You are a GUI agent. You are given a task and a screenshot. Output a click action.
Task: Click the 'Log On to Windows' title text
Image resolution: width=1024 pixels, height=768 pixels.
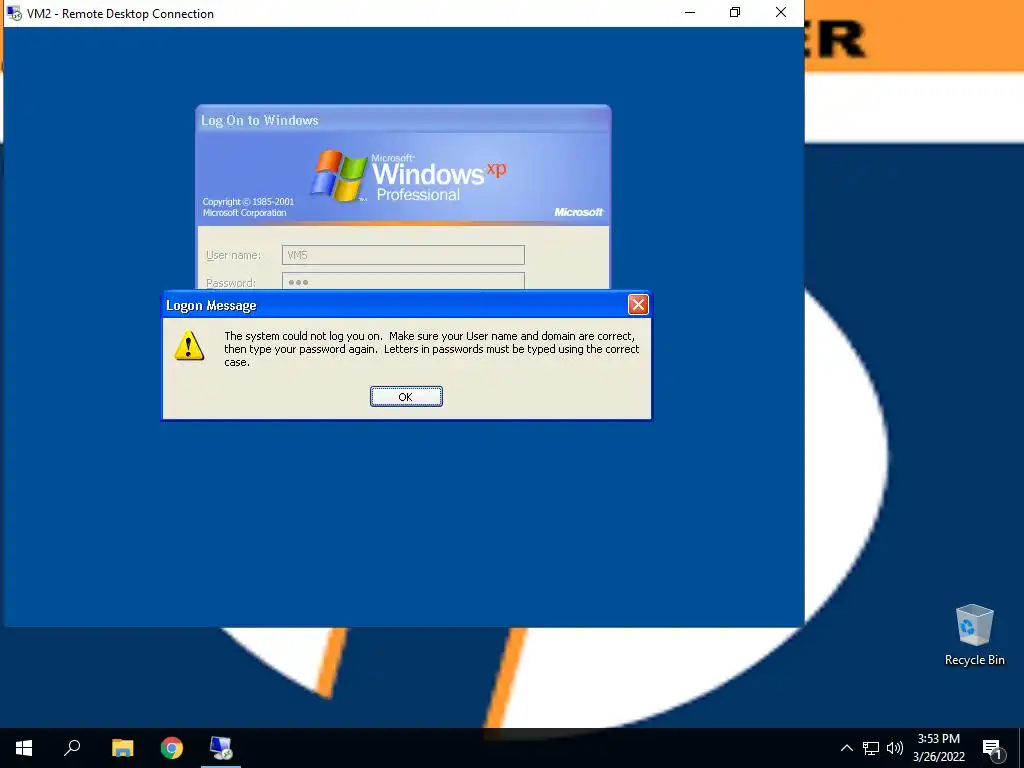260,120
